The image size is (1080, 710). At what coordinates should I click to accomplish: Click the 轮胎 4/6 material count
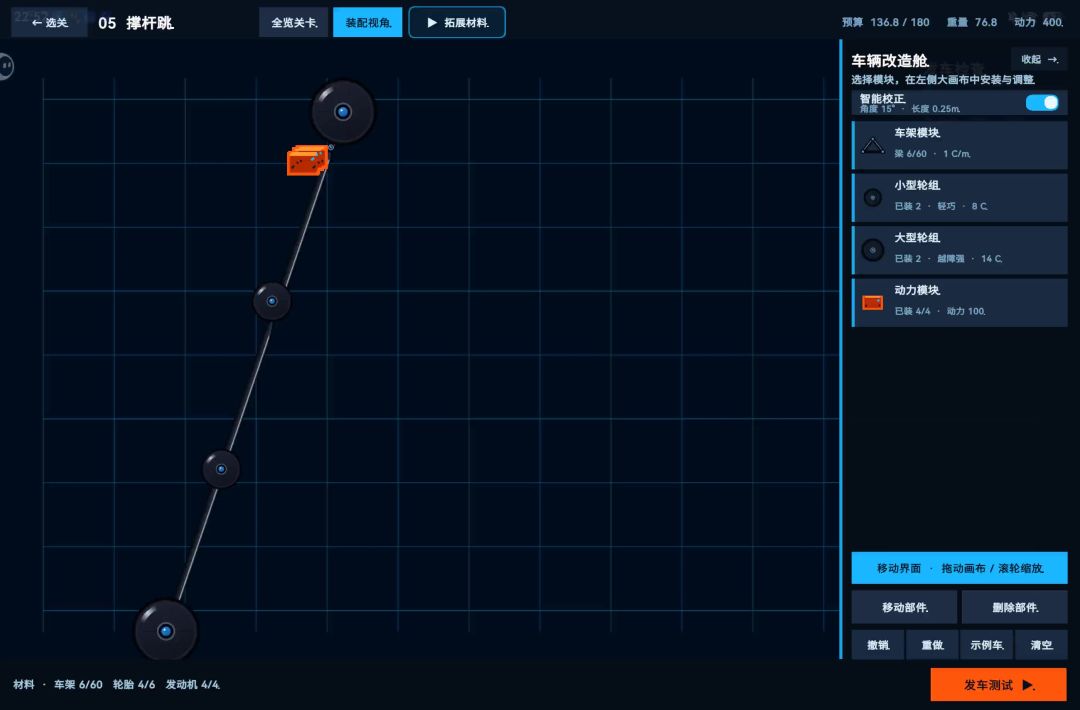(x=134, y=685)
